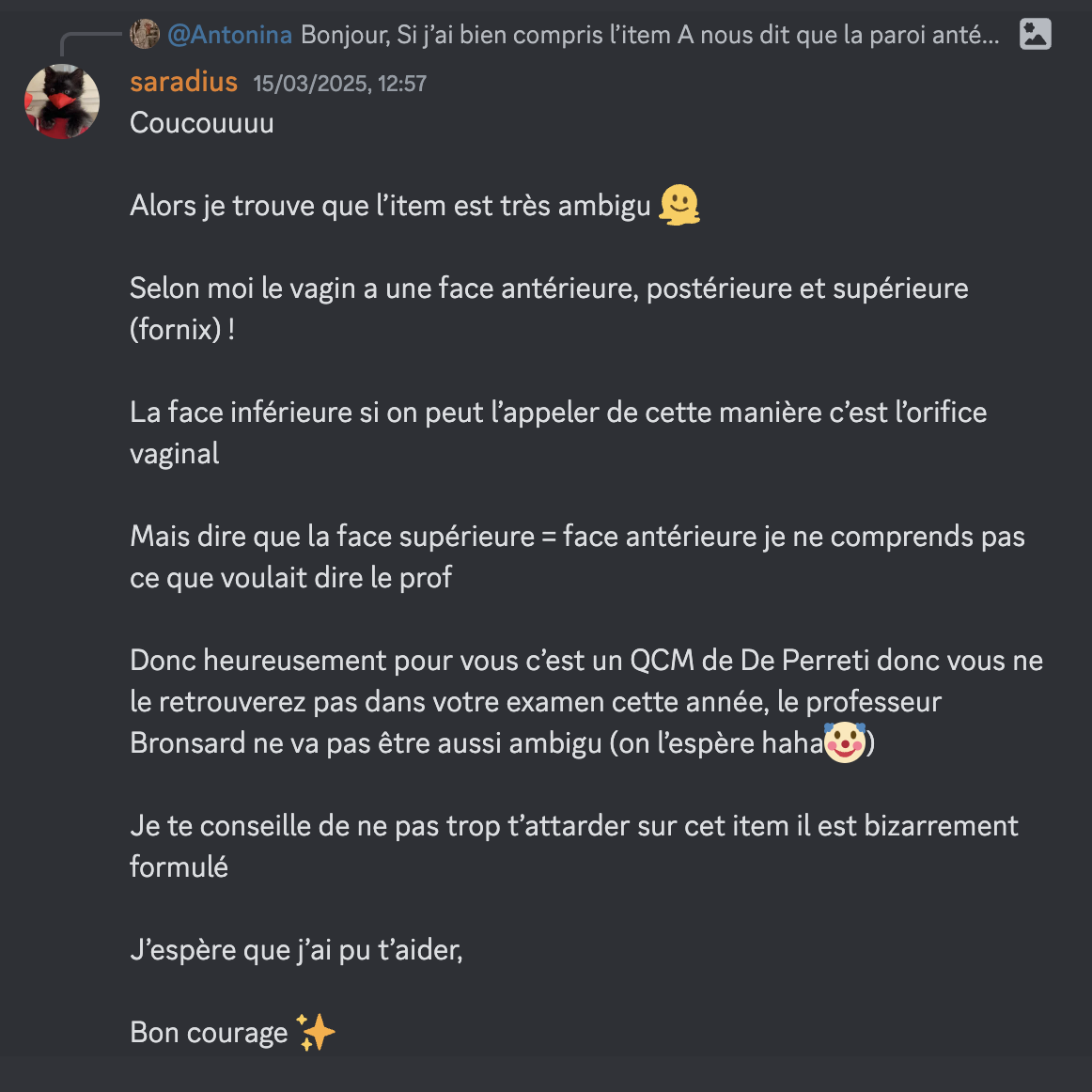Open Antonina's small avatar in the reply header
This screenshot has width=1092, height=1092.
(x=145, y=34)
